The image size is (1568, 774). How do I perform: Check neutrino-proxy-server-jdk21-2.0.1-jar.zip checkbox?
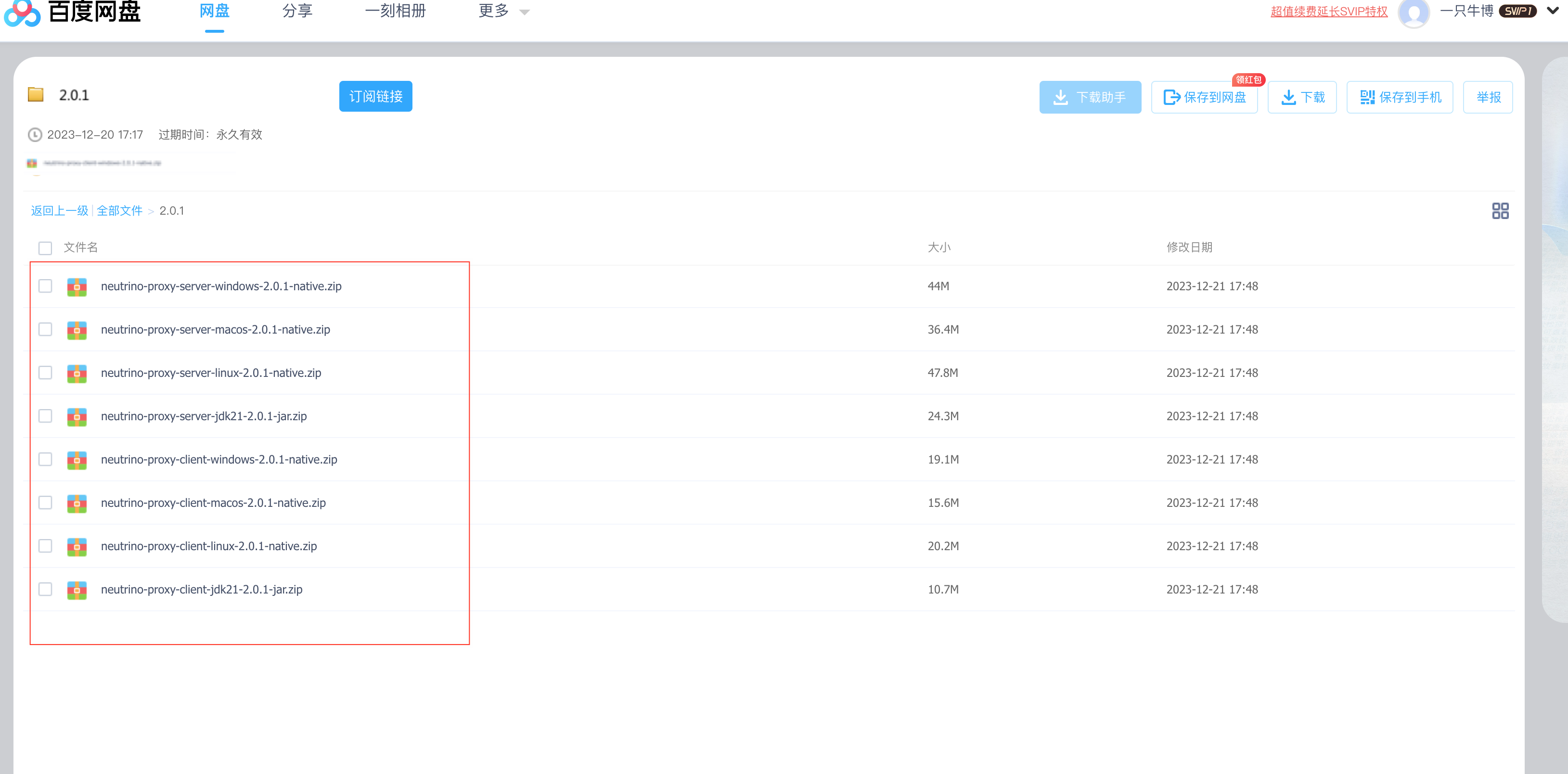[45, 415]
